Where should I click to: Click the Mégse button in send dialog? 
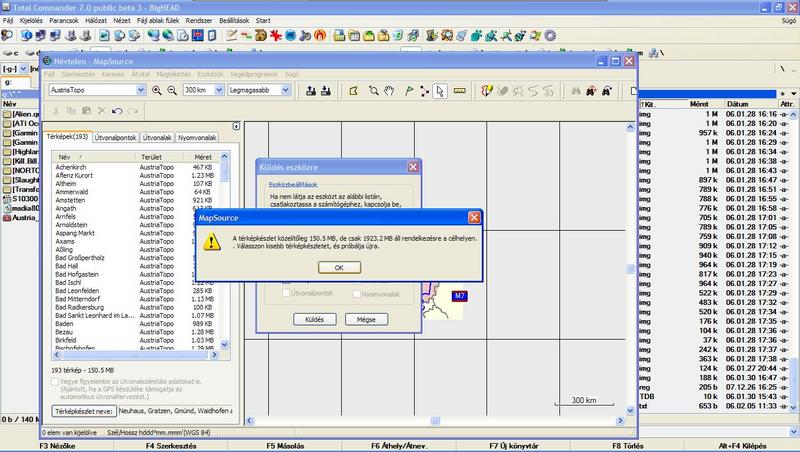[x=366, y=319]
